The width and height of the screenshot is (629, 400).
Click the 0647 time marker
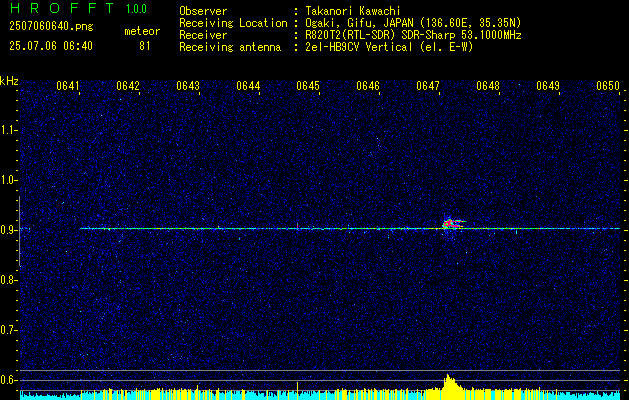tap(428, 86)
